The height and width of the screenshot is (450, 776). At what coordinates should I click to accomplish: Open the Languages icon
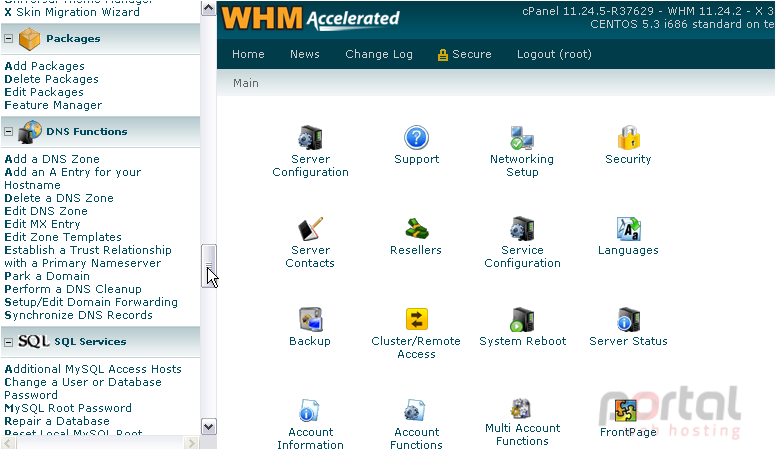tap(629, 229)
